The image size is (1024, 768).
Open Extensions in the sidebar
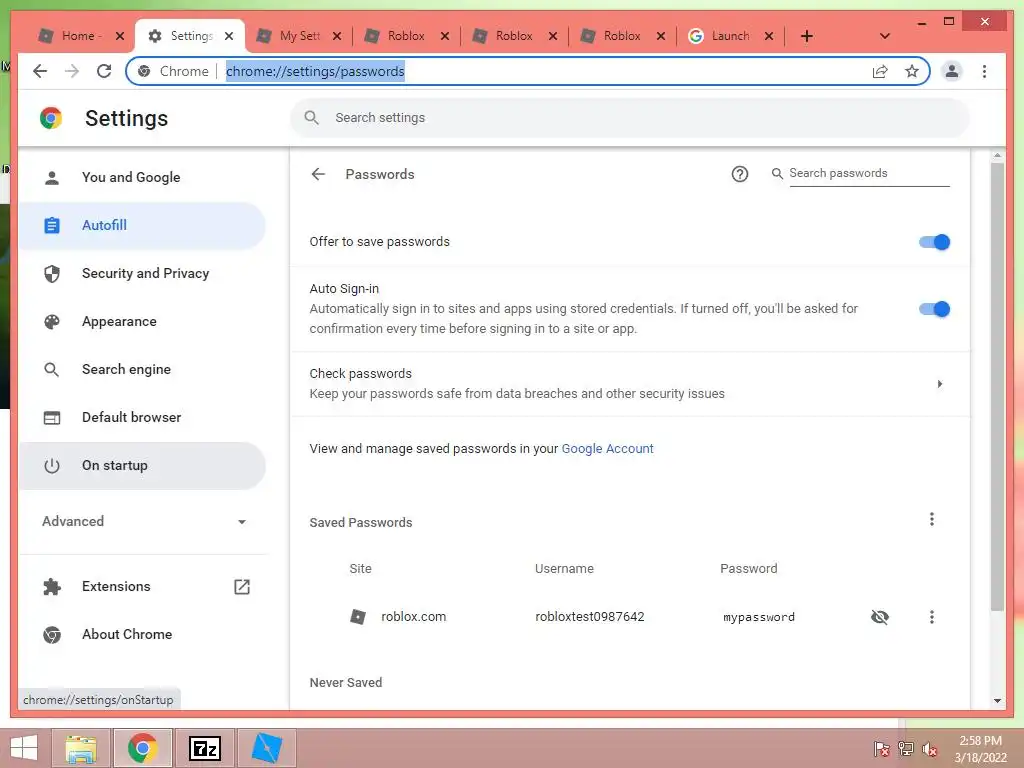[x=142, y=586]
